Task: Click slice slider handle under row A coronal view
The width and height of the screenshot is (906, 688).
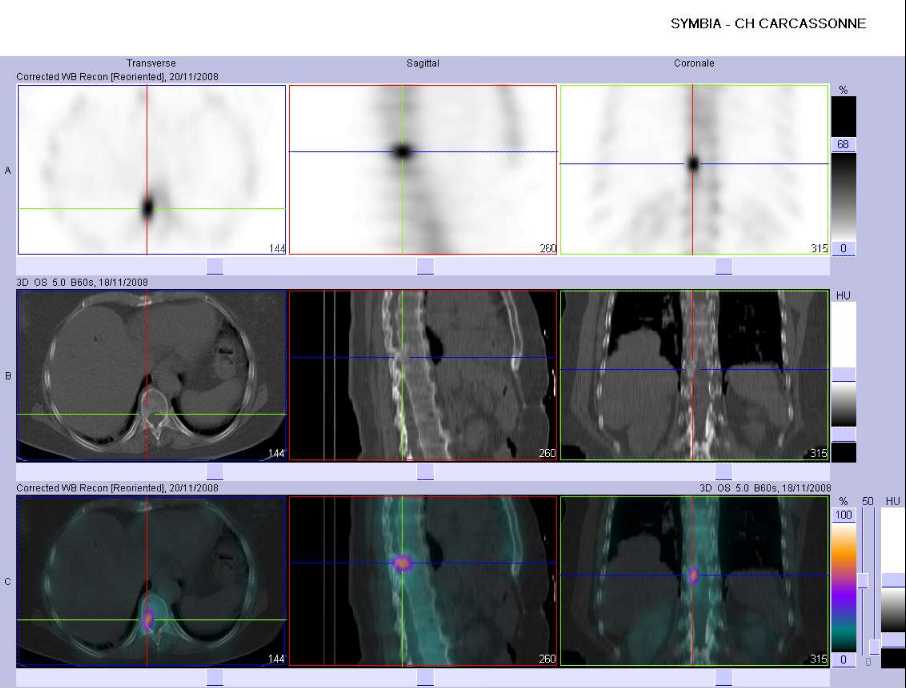Action: [x=723, y=266]
